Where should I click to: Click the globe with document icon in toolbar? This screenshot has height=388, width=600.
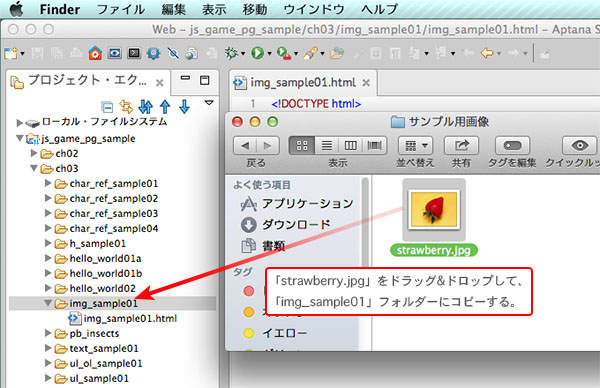pos(192,53)
